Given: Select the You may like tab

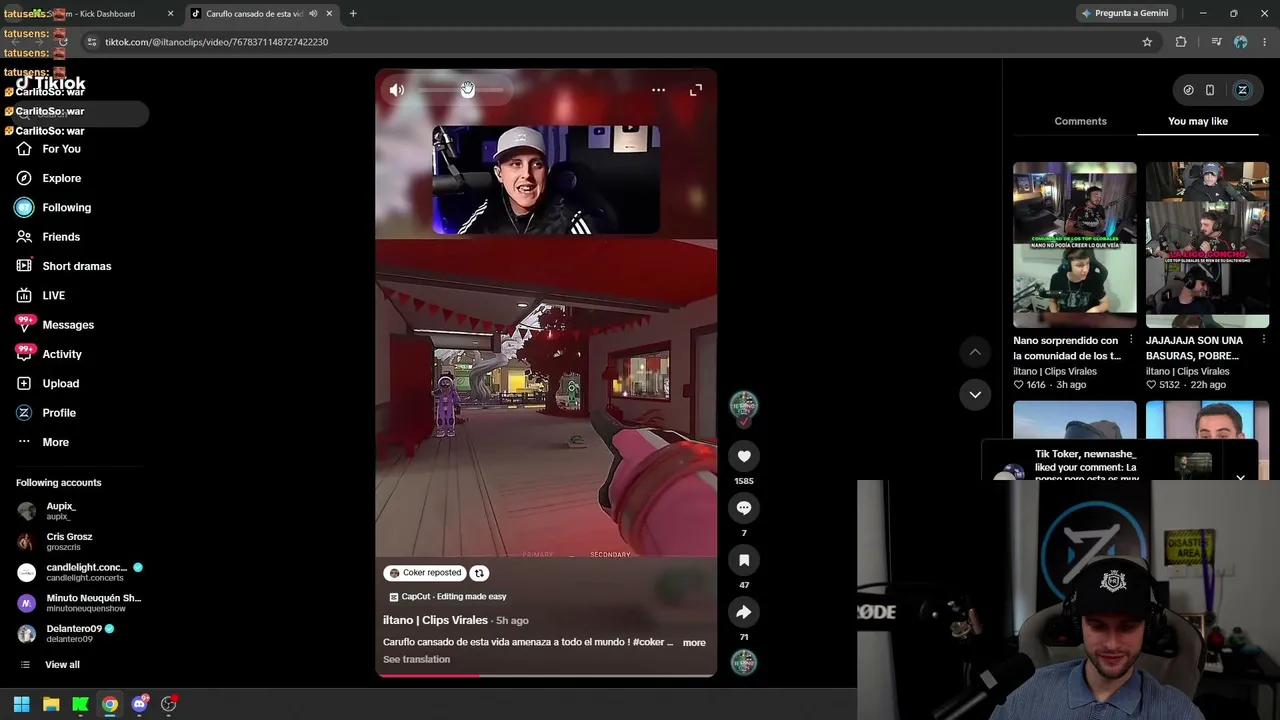Looking at the screenshot, I should [1198, 121].
